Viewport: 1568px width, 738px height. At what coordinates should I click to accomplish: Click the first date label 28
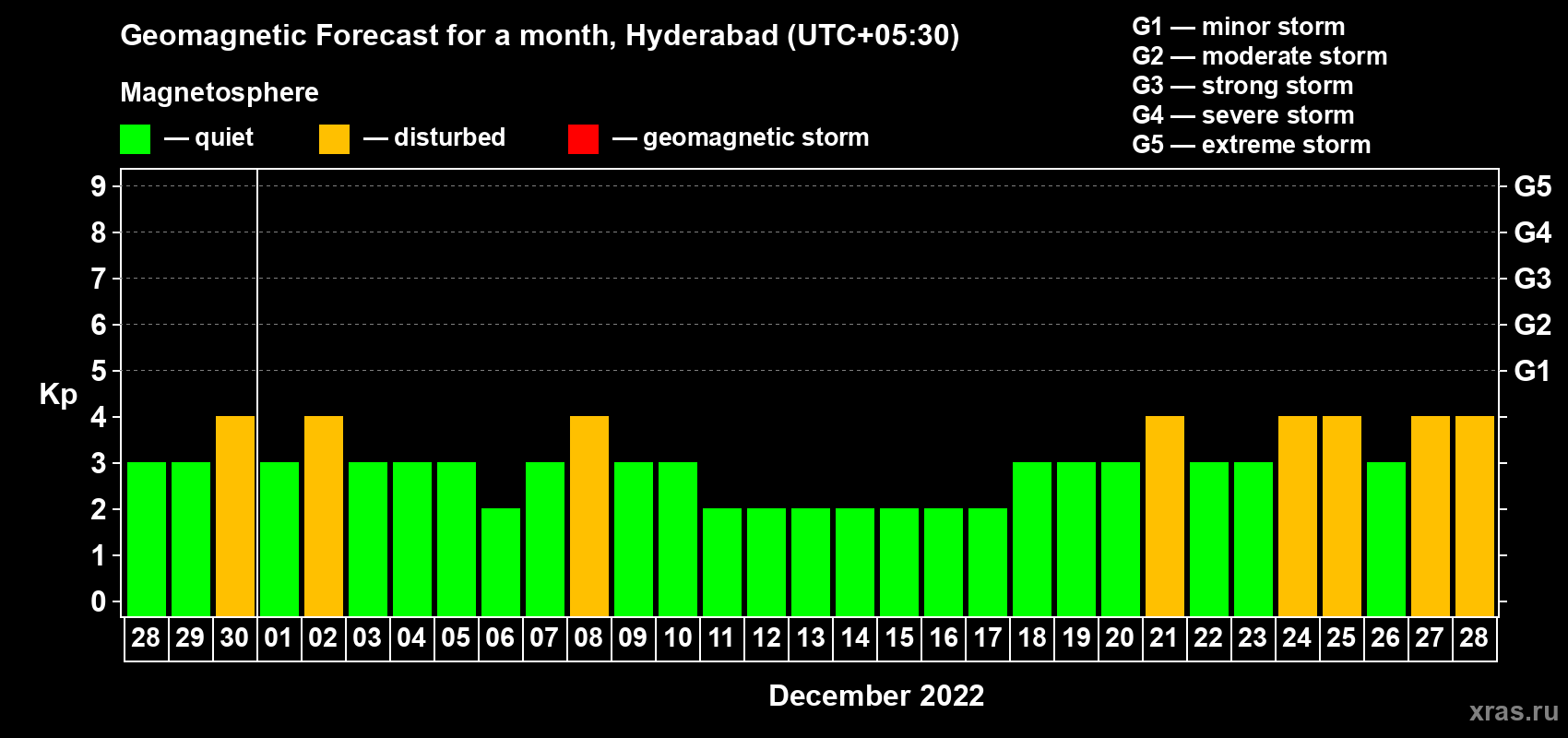click(146, 637)
